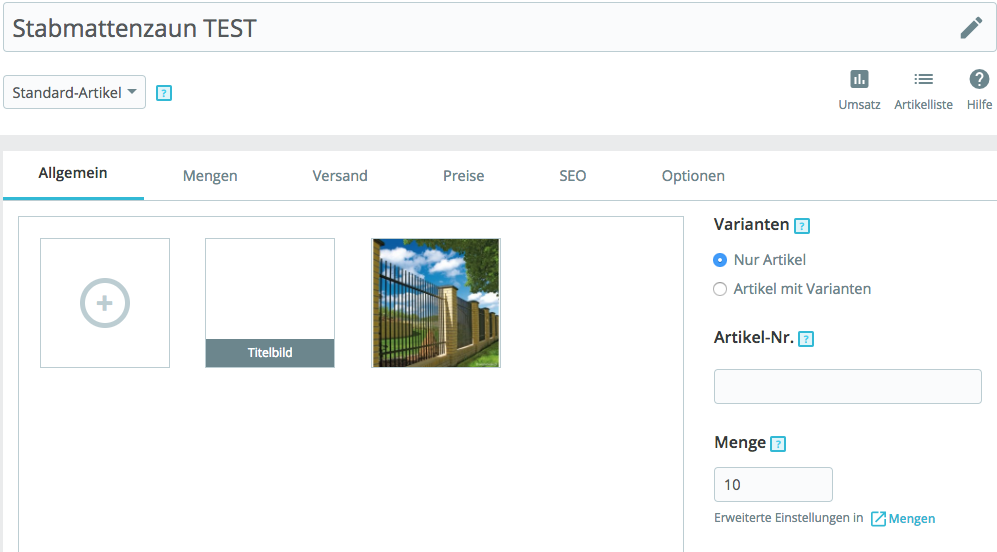Switch to the Mengen tab
This screenshot has width=997, height=552.
[x=210, y=176]
